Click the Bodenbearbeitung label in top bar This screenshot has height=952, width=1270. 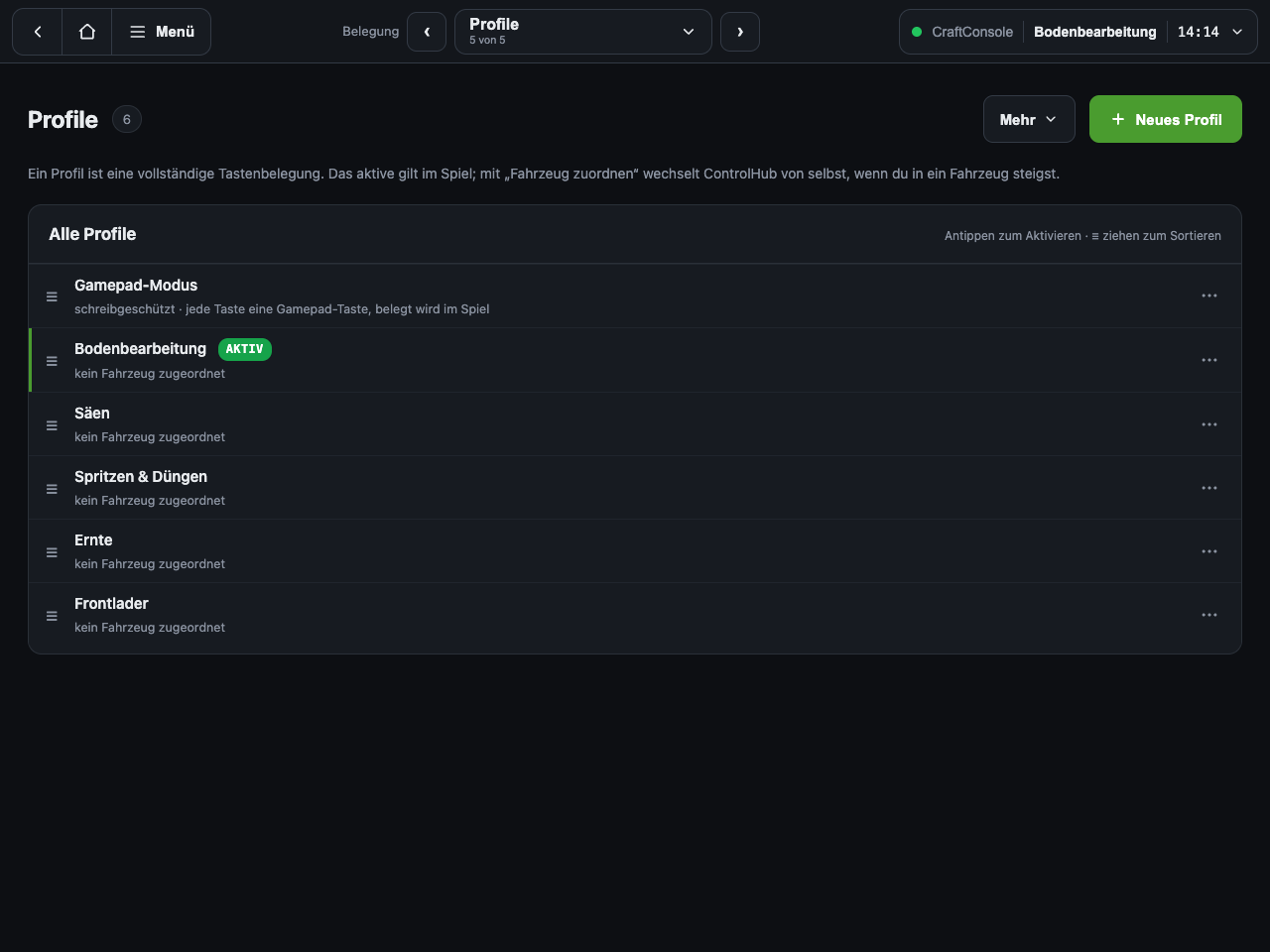point(1095,32)
